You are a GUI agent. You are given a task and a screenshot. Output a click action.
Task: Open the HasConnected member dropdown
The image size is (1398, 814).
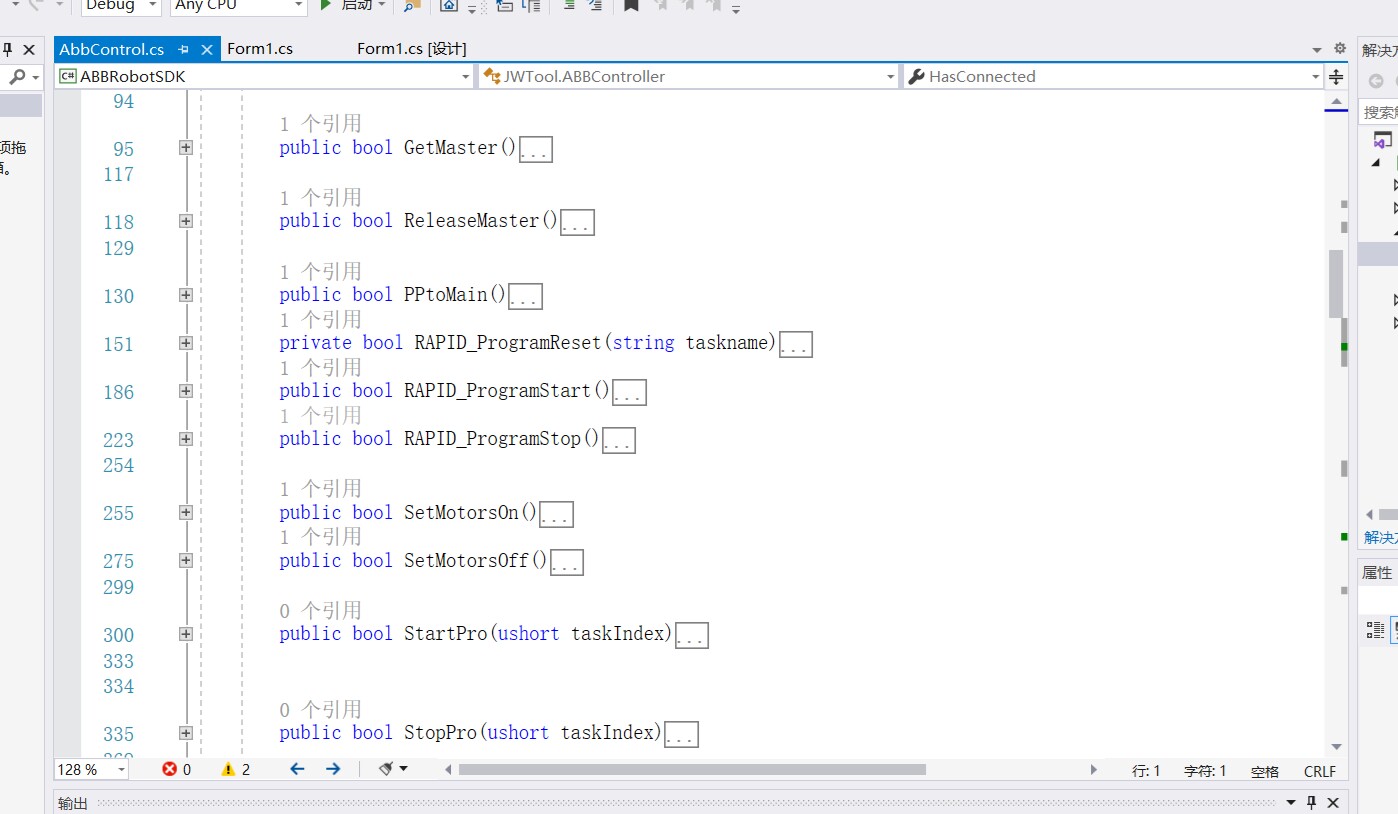[1113, 76]
